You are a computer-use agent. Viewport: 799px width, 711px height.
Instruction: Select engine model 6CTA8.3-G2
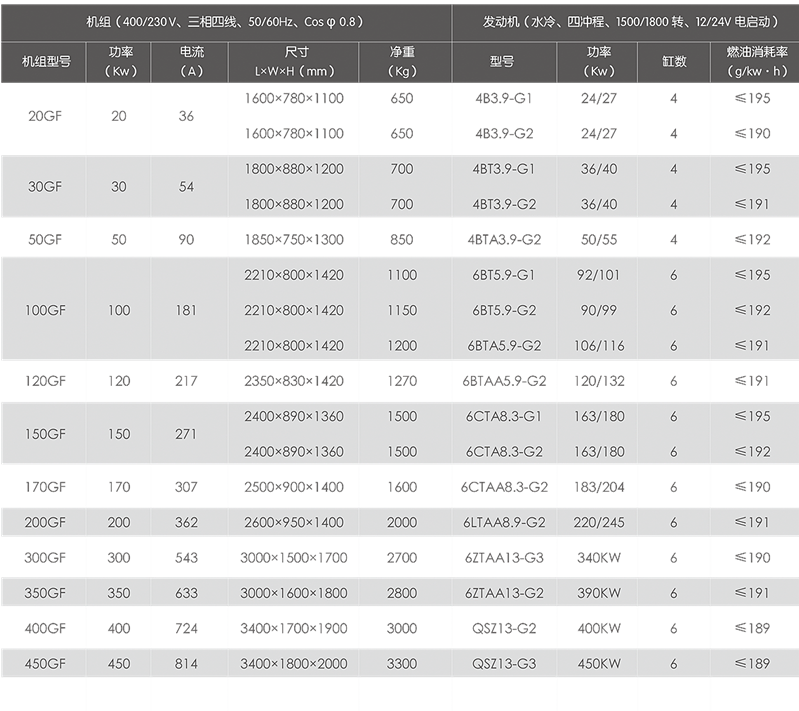click(504, 452)
